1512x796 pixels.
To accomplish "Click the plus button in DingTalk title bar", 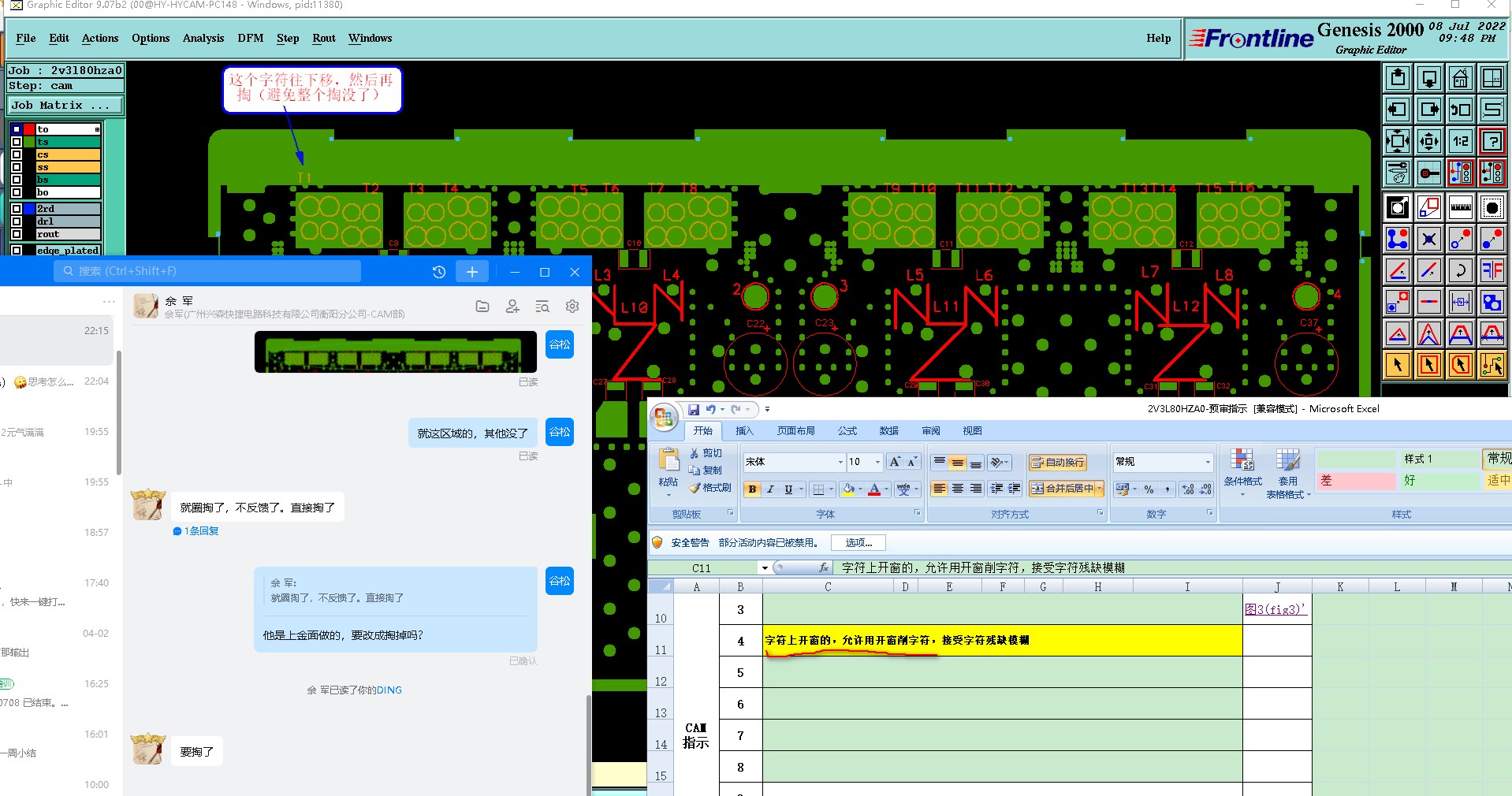I will (472, 272).
